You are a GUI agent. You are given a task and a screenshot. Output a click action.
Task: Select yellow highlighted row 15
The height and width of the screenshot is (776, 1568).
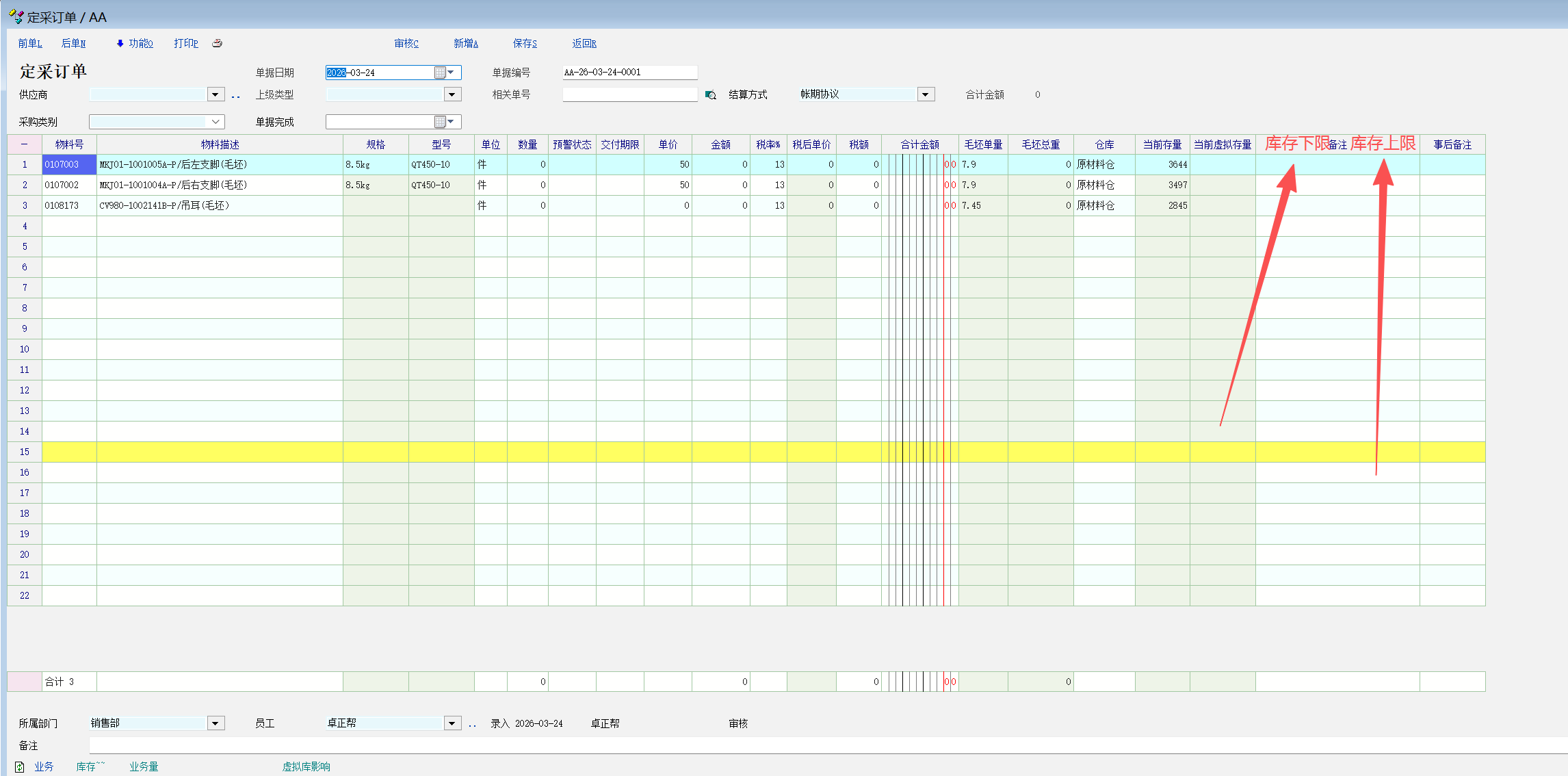(25, 452)
